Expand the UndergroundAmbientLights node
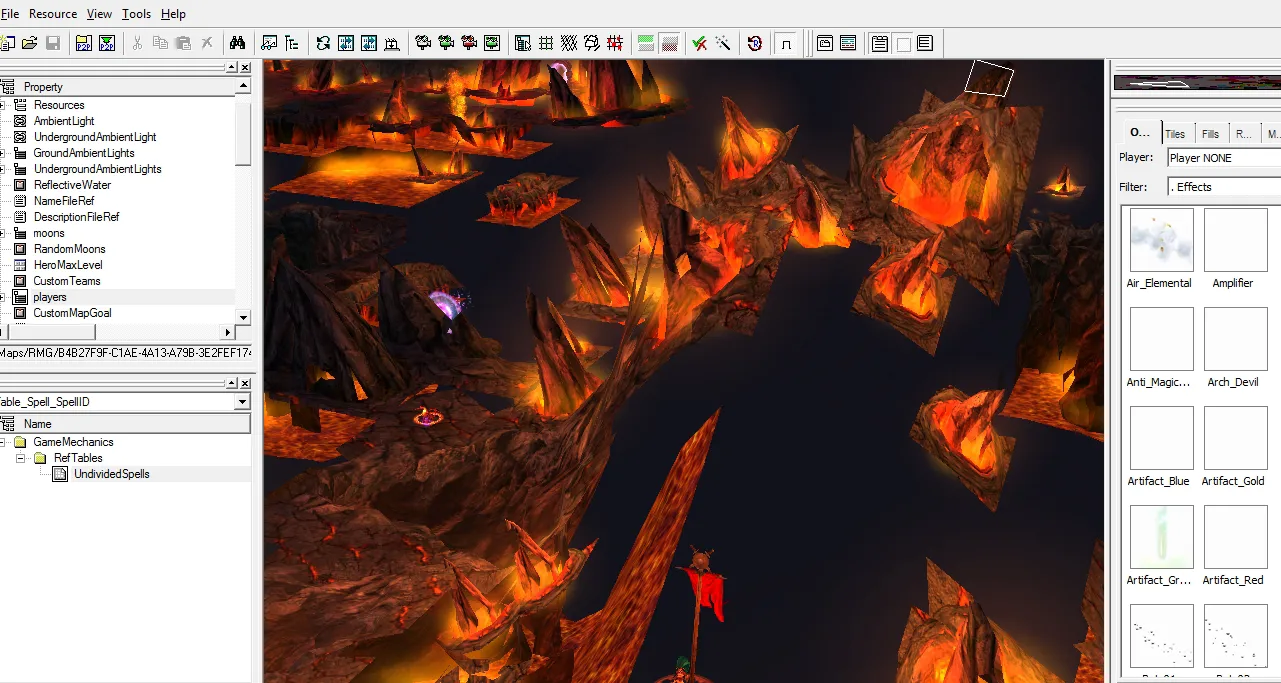This screenshot has width=1281, height=683. (3, 169)
